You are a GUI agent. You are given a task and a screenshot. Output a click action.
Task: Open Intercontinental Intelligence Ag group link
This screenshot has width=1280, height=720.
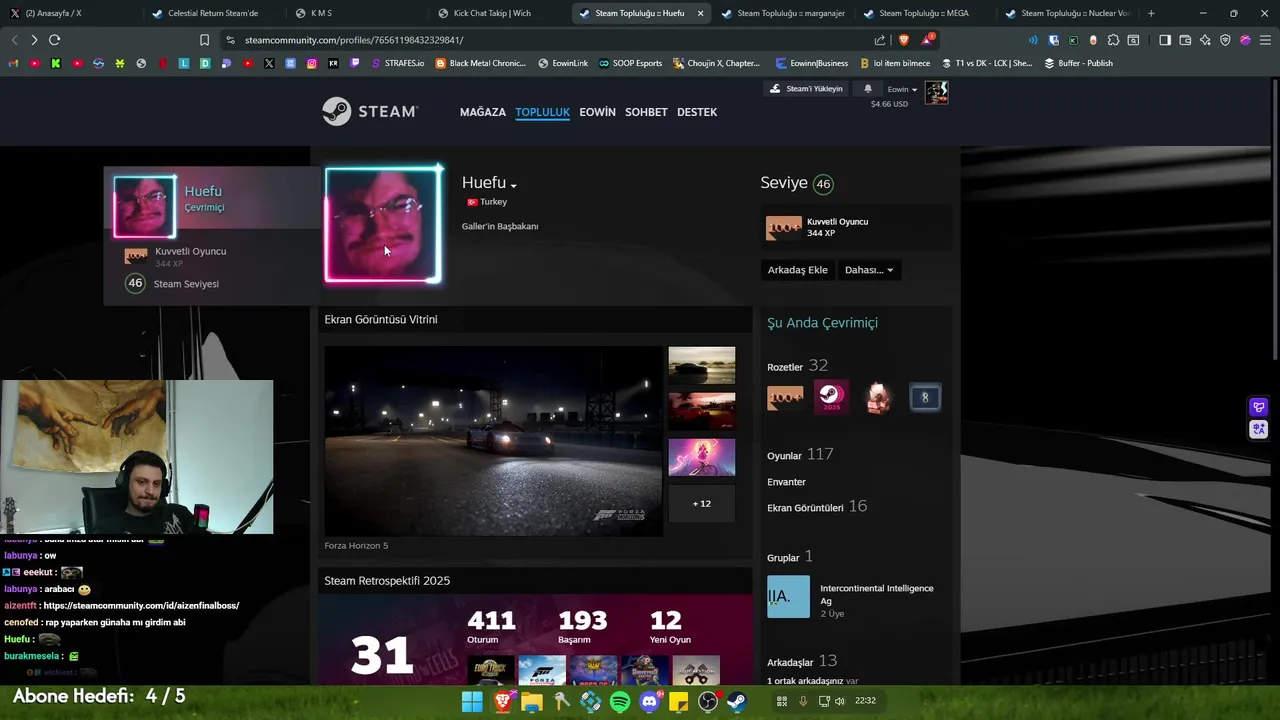point(876,594)
